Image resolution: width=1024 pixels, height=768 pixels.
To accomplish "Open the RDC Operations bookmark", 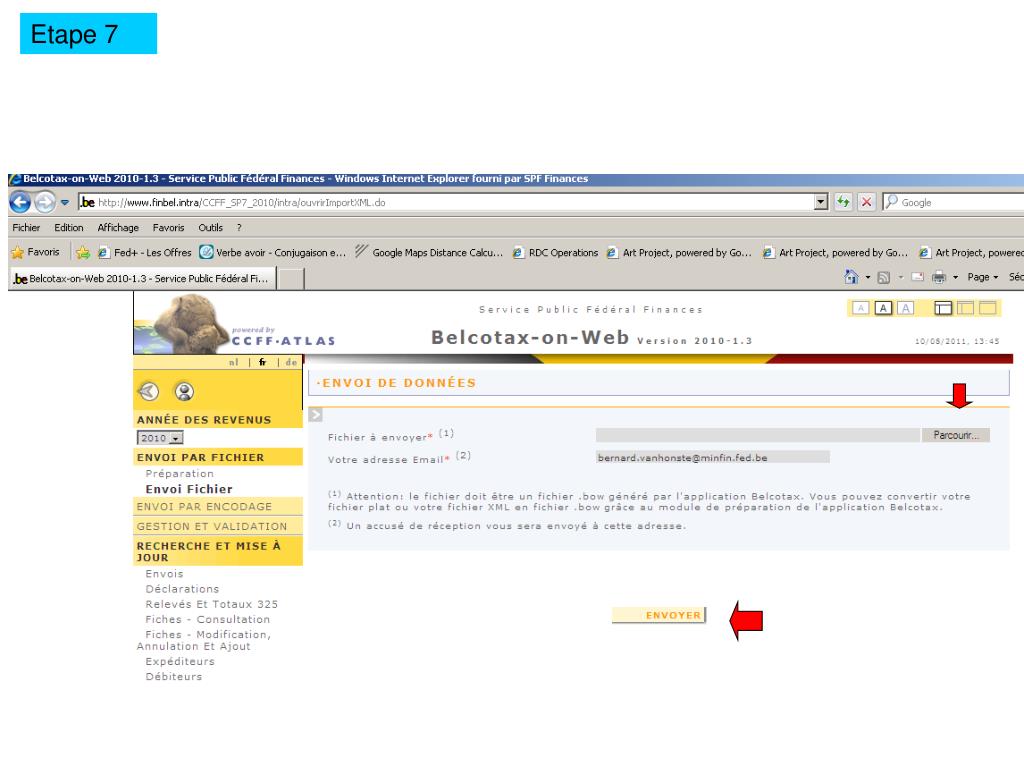I will (555, 252).
